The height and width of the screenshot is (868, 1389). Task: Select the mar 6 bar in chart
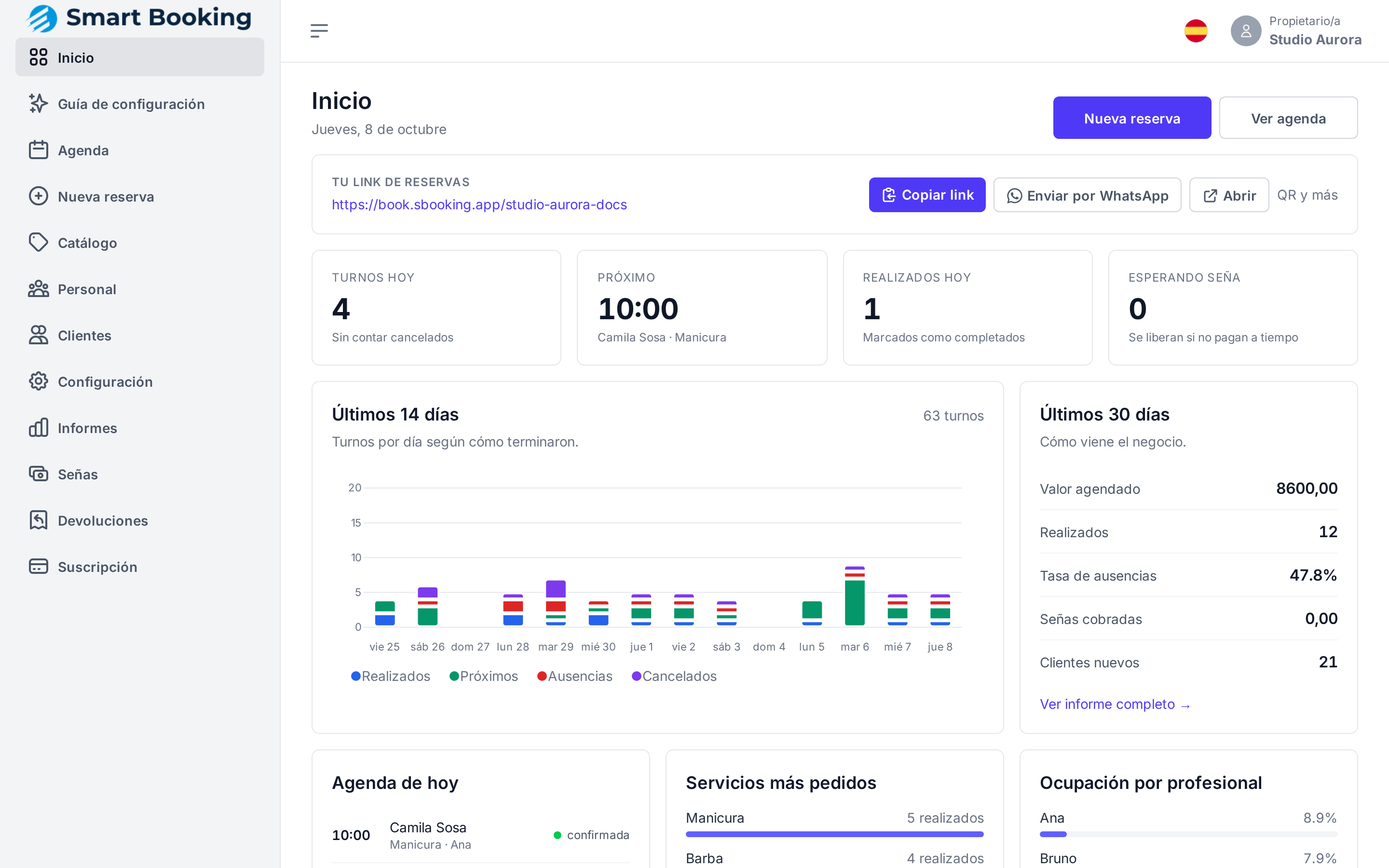(855, 596)
